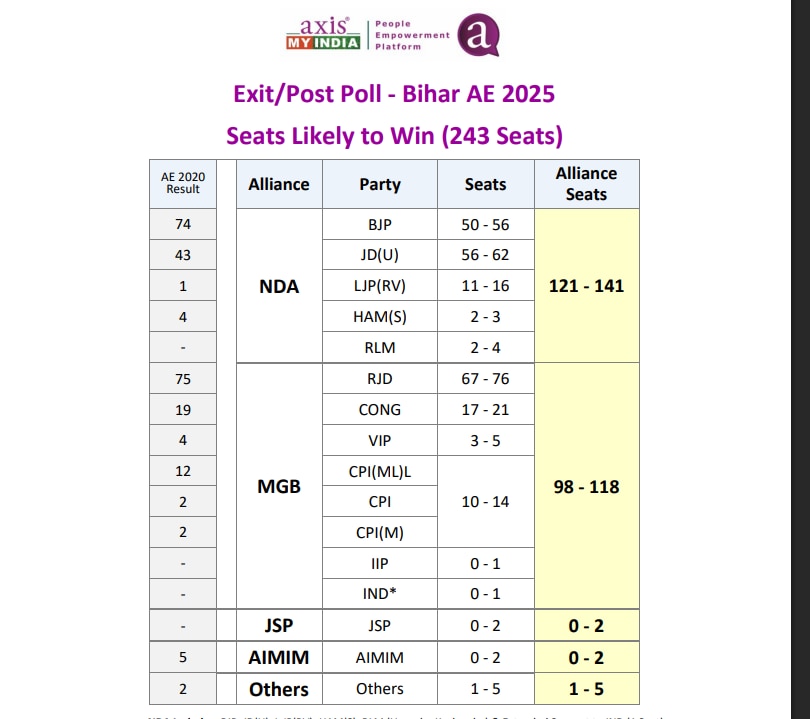Select the yellow '98 - 118' alliance seats cell

(586, 487)
